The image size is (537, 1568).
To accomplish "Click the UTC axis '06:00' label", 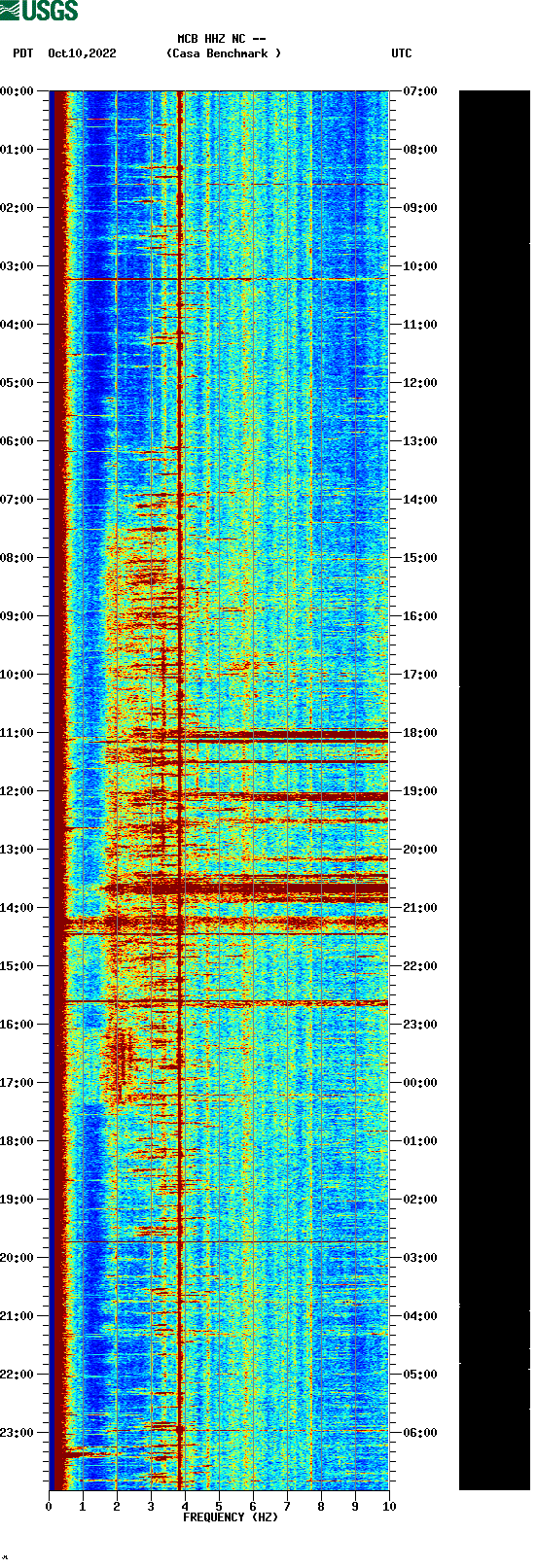I will coord(420,1433).
